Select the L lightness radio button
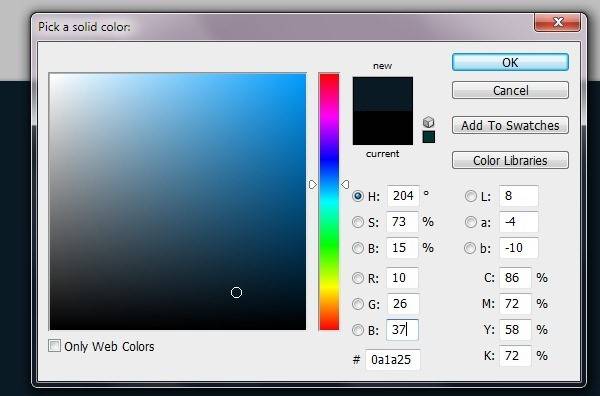This screenshot has width=600, height=396. [471, 196]
